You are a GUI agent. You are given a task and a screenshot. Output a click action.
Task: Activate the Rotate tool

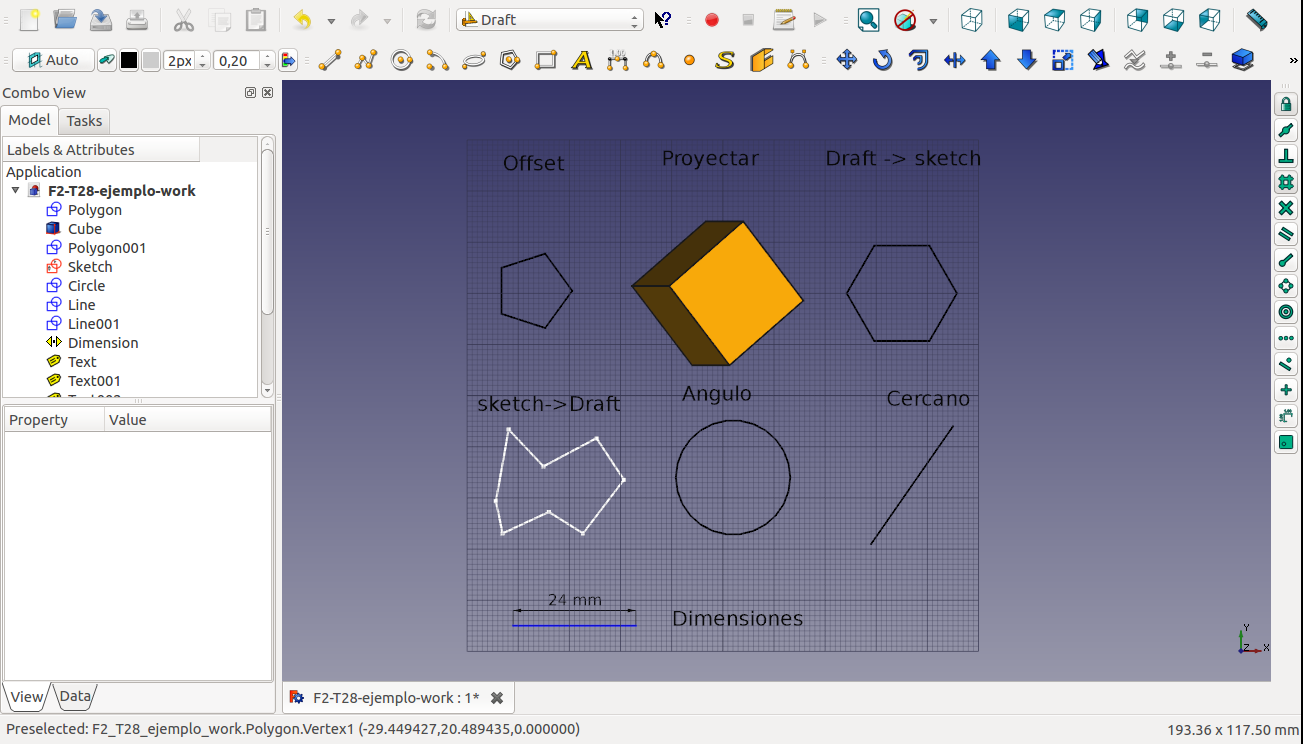pyautogui.click(x=883, y=61)
